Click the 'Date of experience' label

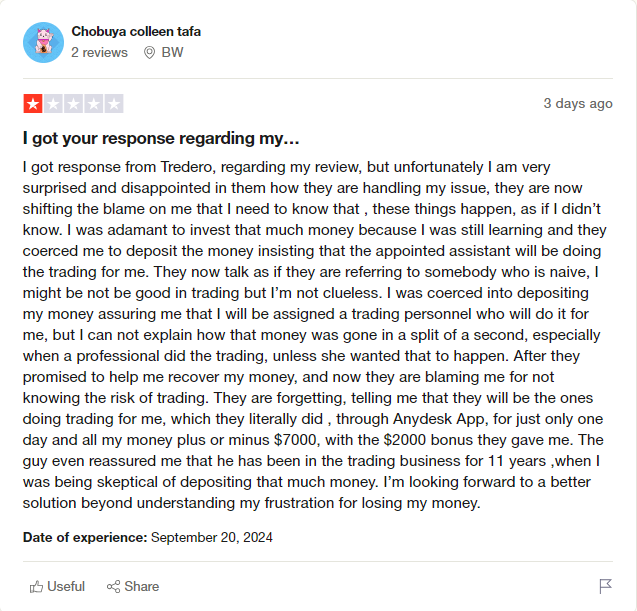(x=85, y=537)
